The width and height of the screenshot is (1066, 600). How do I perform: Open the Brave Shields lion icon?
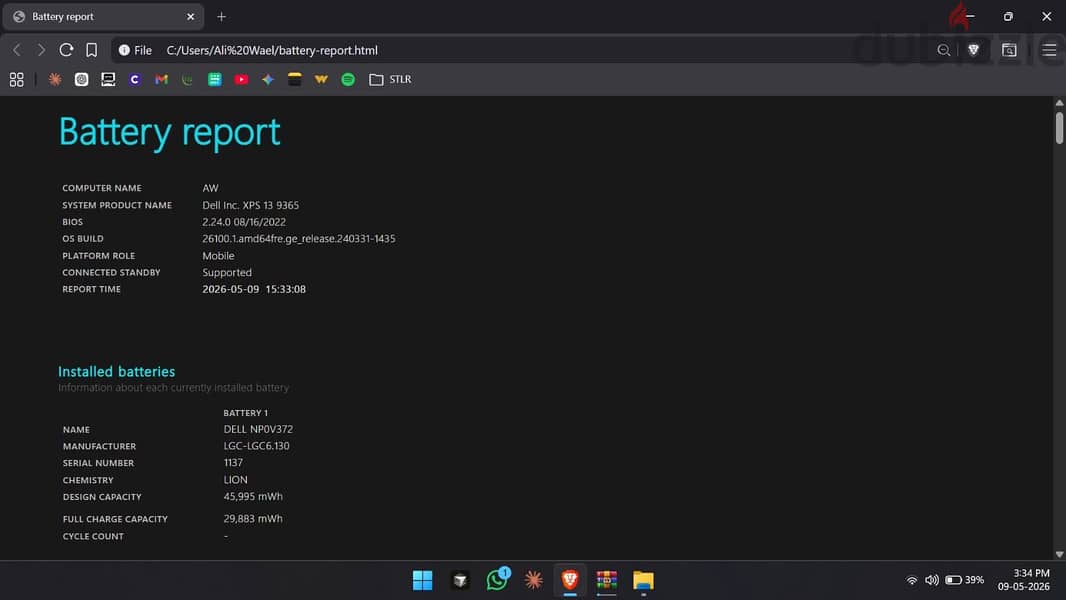[x=973, y=50]
